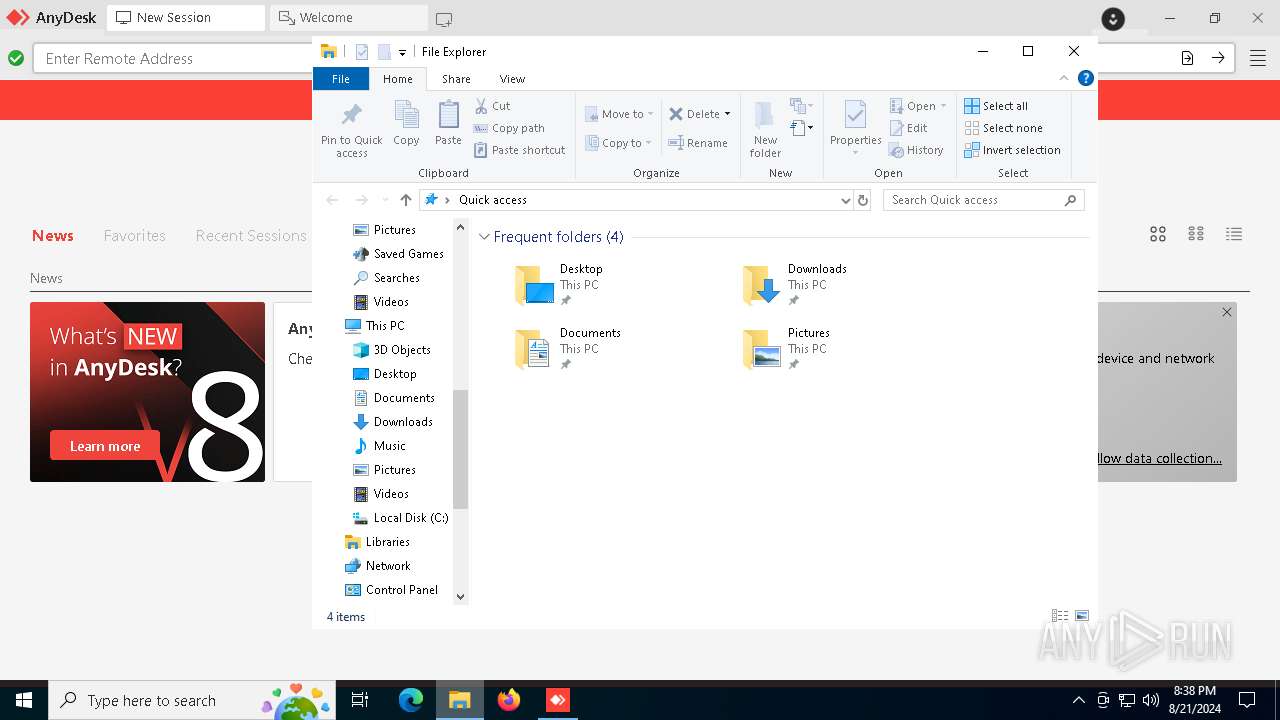Screen dimensions: 1280x720
Task: Select the Home ribbon tab
Action: pos(397,78)
